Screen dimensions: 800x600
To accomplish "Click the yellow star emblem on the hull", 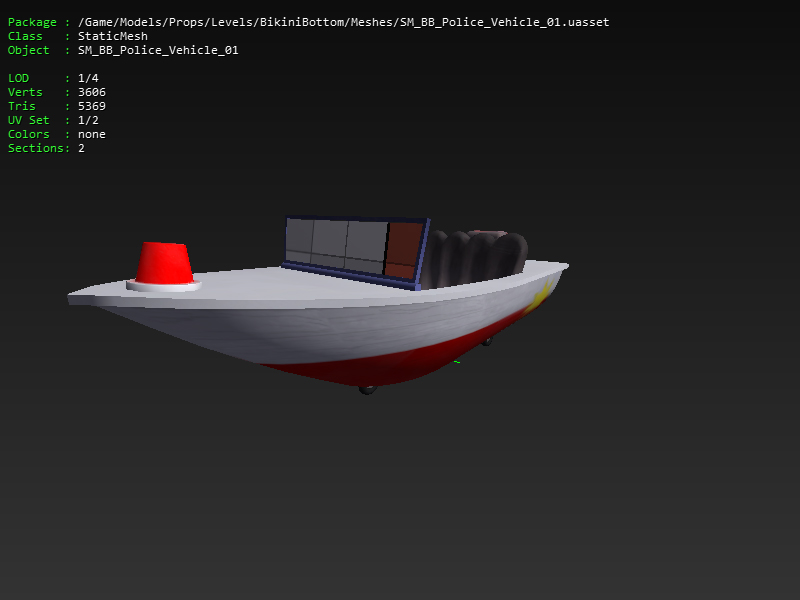I will pyautogui.click(x=541, y=297).
